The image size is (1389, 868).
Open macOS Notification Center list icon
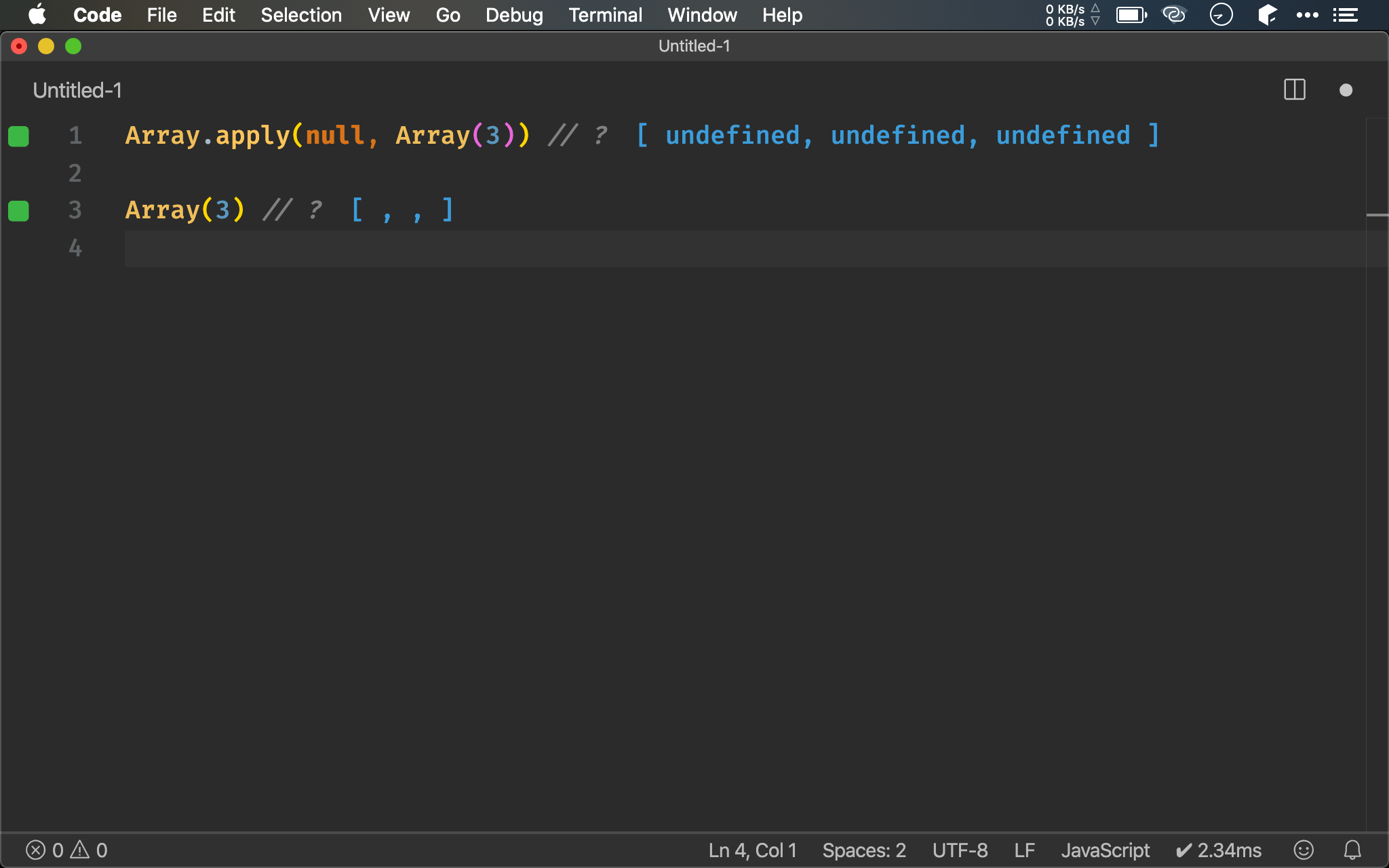(1346, 15)
